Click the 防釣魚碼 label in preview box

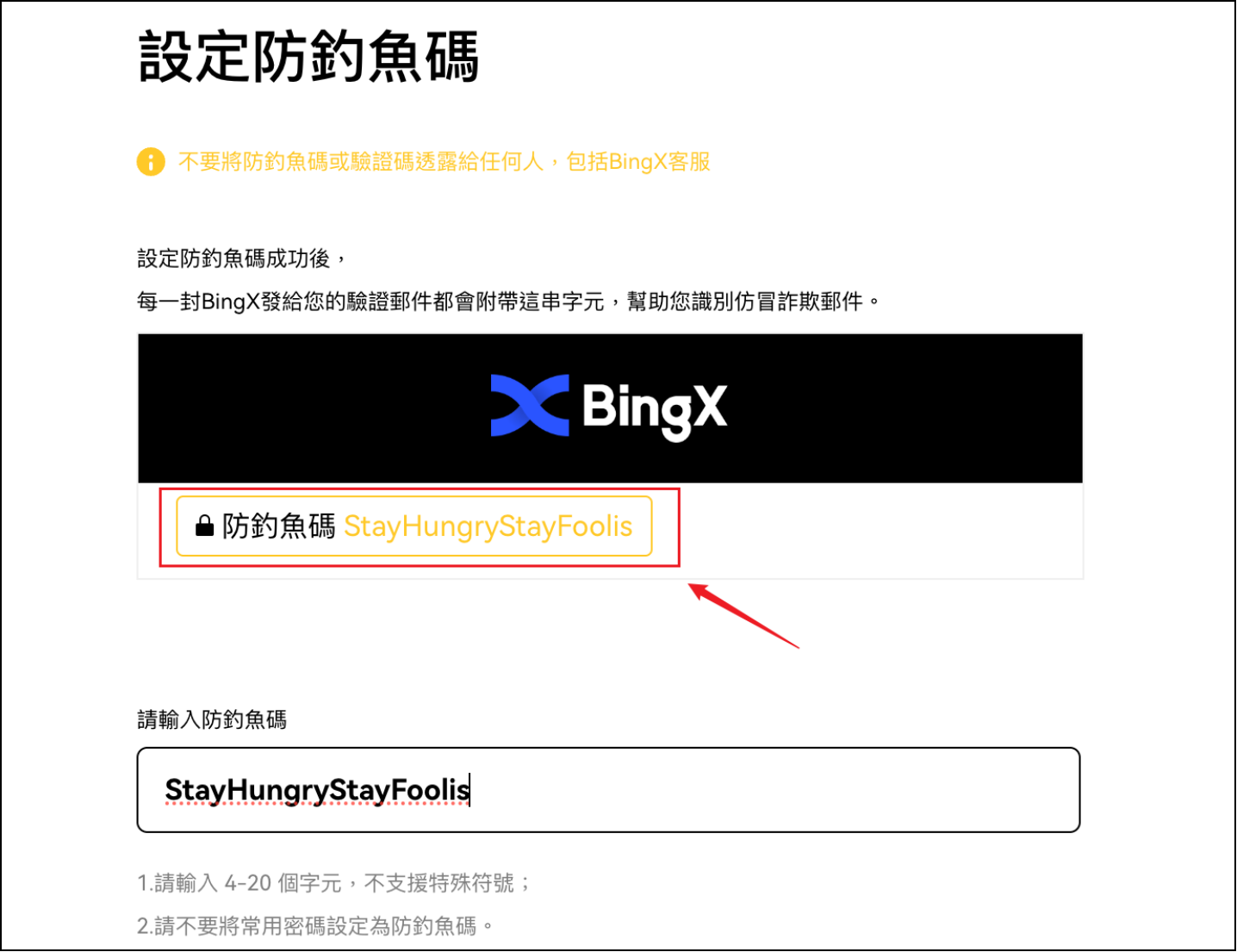coord(278,526)
